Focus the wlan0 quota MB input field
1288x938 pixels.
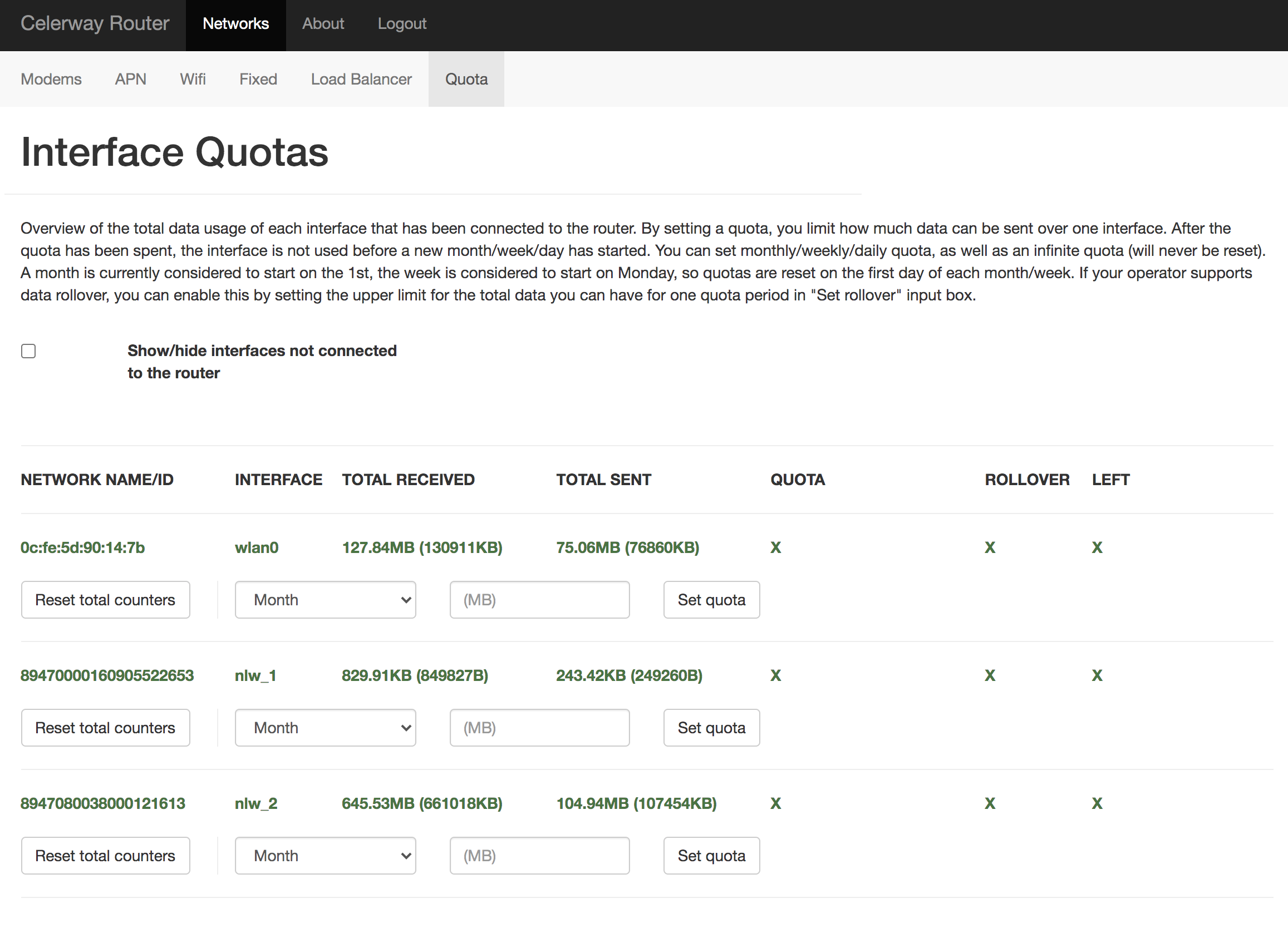(539, 600)
